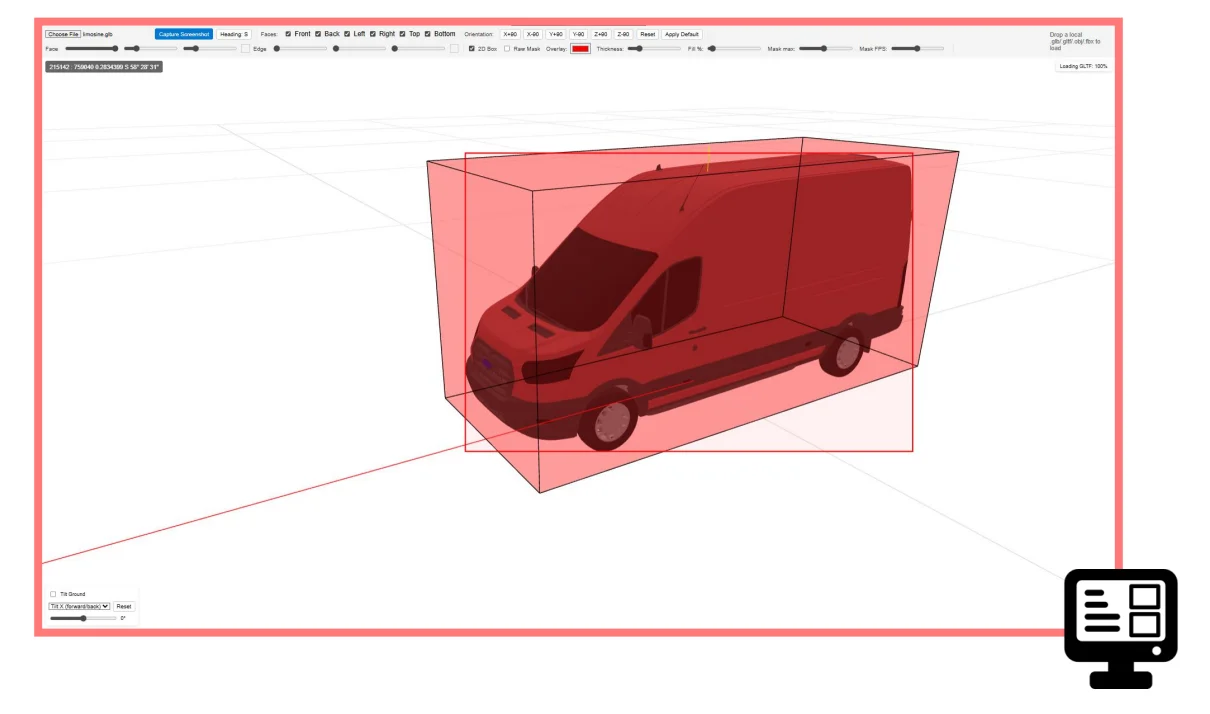The width and height of the screenshot is (1210, 714).
Task: Click the Choose File button
Action: 63,34
